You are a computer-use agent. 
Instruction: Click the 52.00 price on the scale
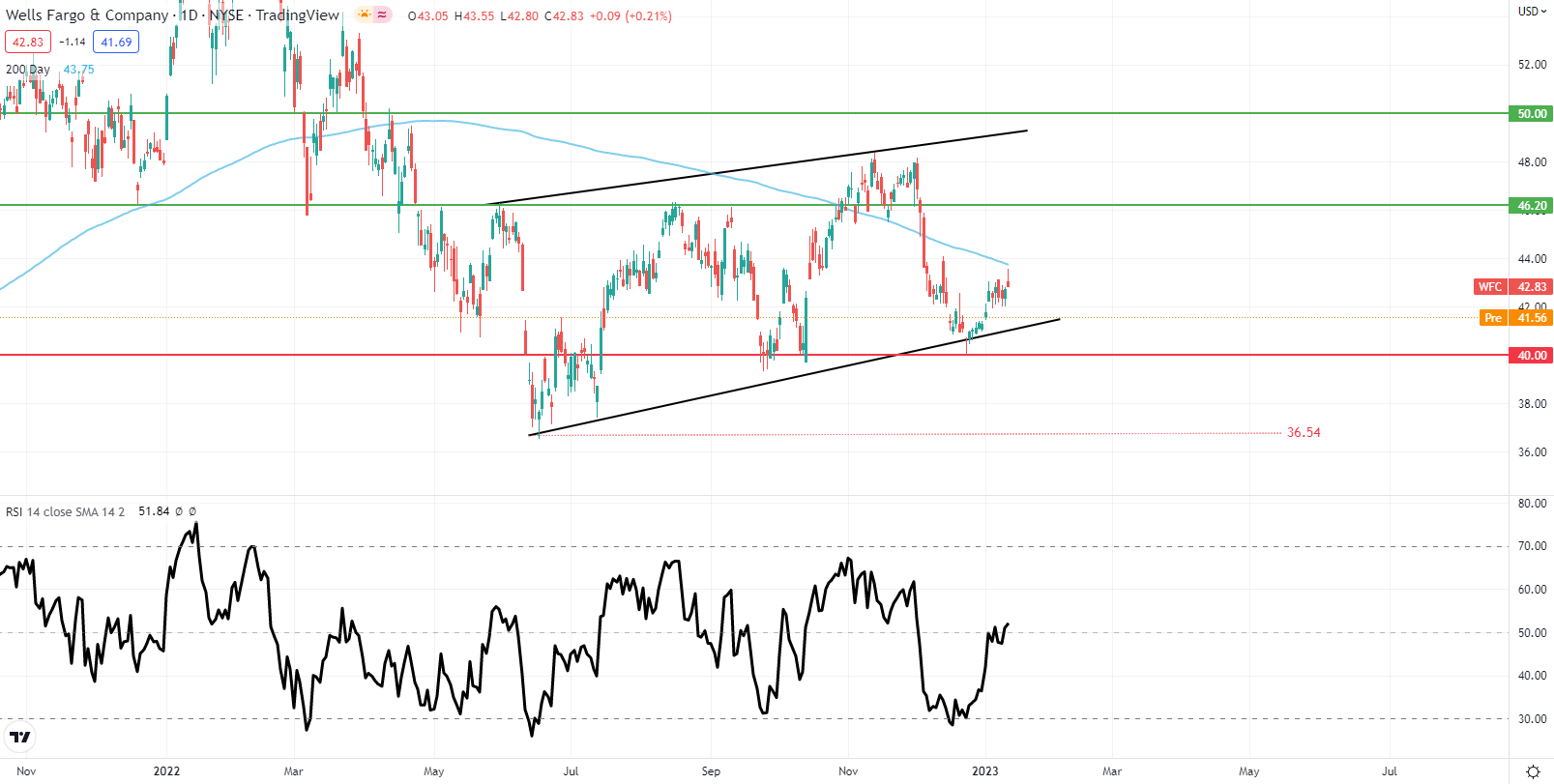coord(1532,65)
